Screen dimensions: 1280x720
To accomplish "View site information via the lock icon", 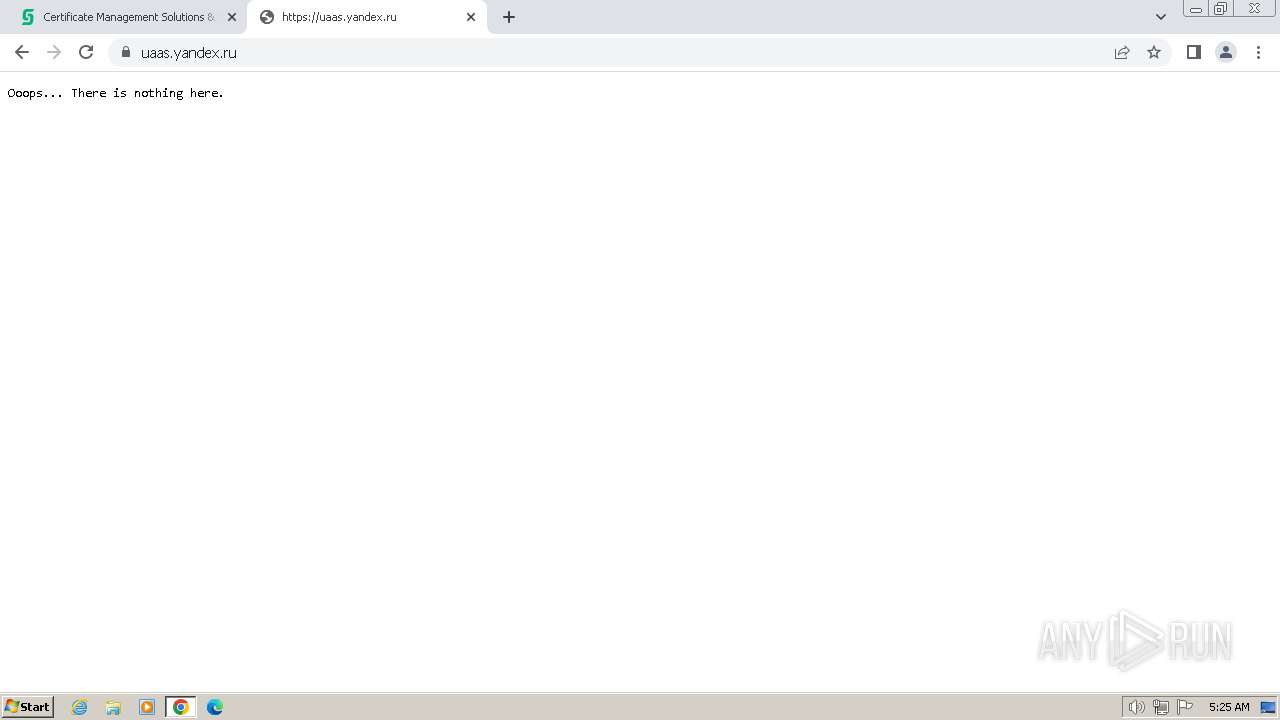I will (126, 52).
